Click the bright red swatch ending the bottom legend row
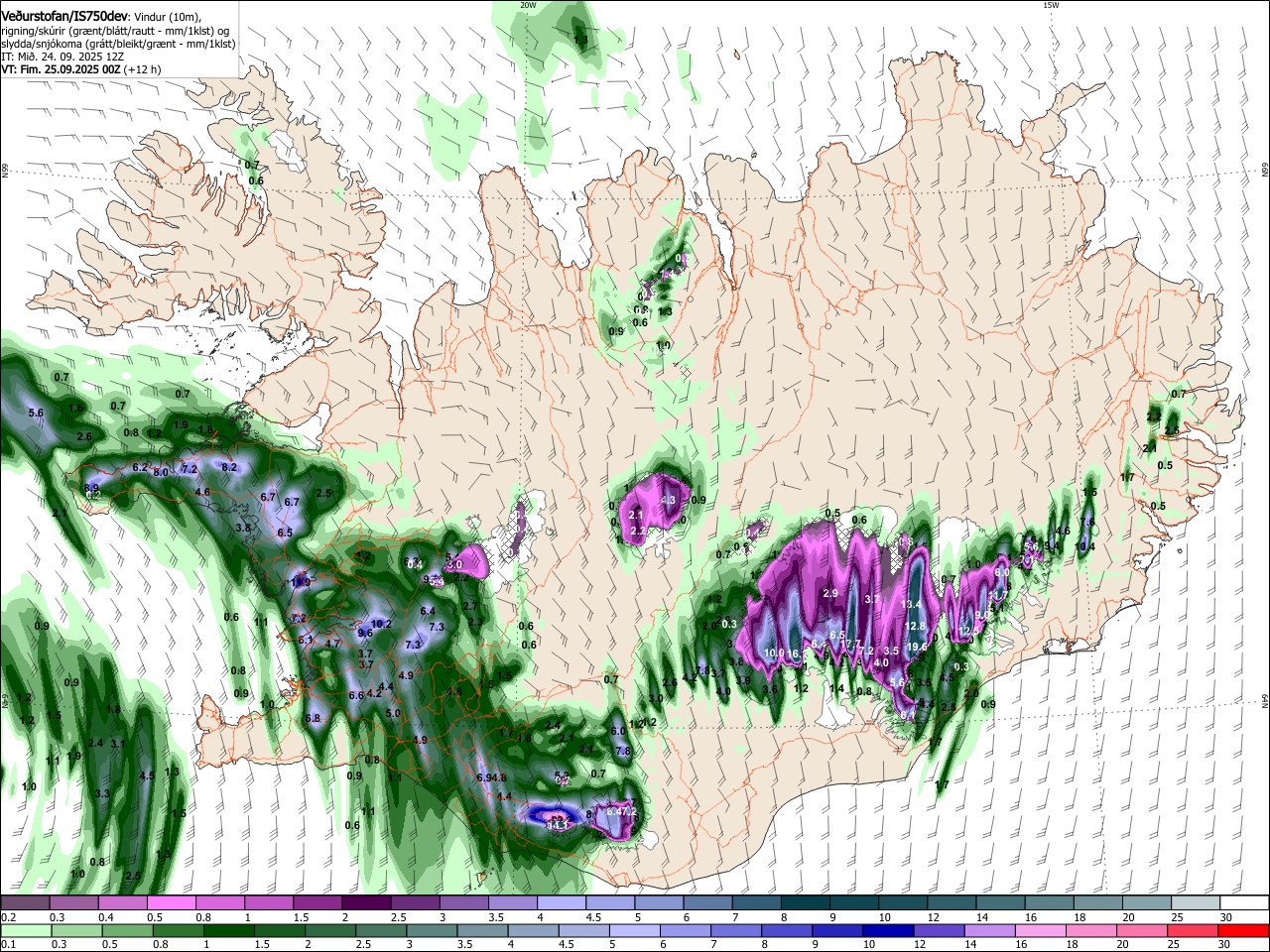This screenshot has height=952, width=1270. [1244, 930]
